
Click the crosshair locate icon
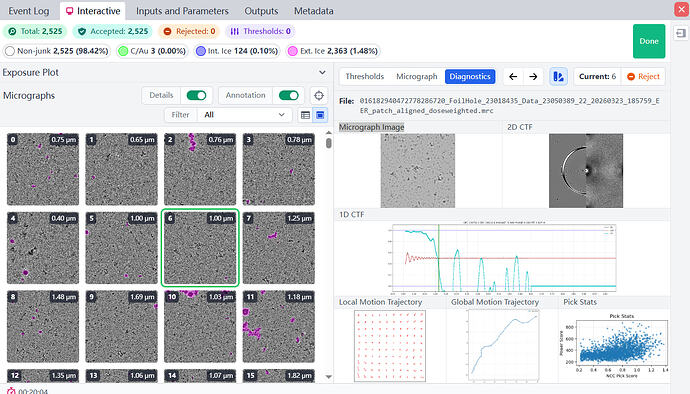click(319, 95)
